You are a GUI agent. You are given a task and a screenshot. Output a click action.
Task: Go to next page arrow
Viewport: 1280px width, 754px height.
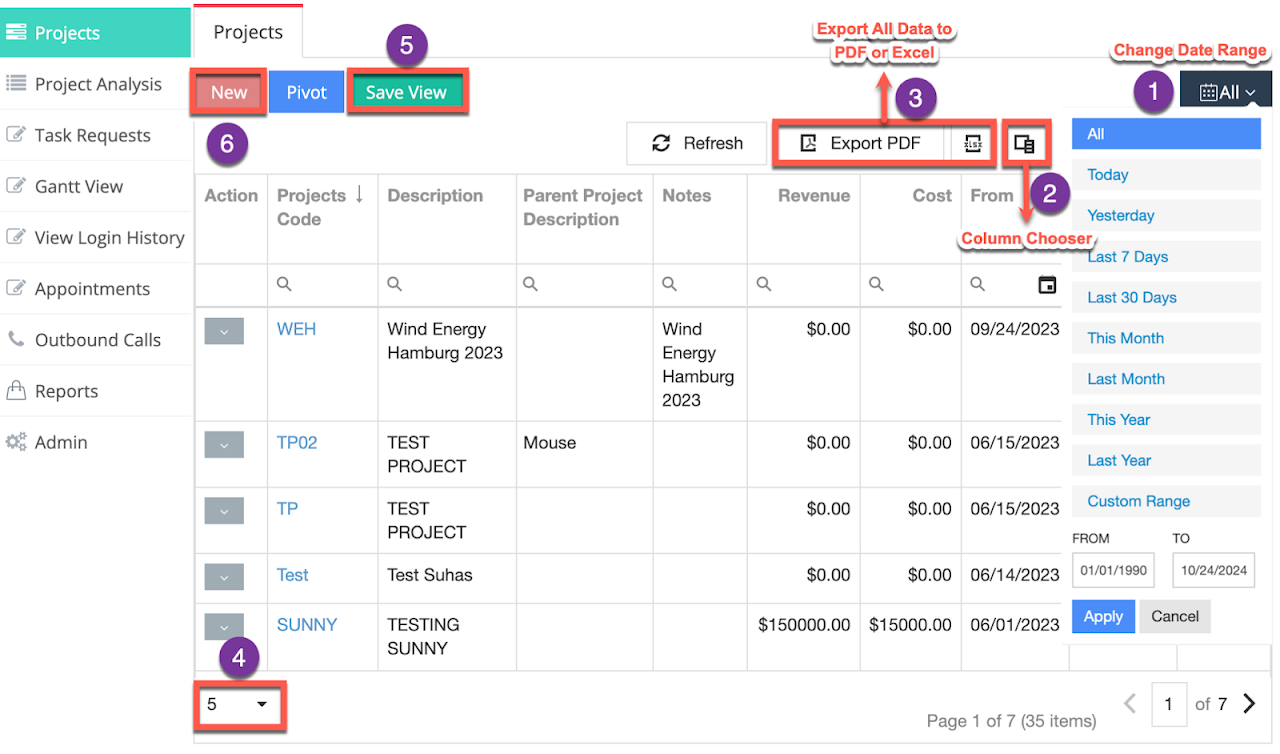1249,704
